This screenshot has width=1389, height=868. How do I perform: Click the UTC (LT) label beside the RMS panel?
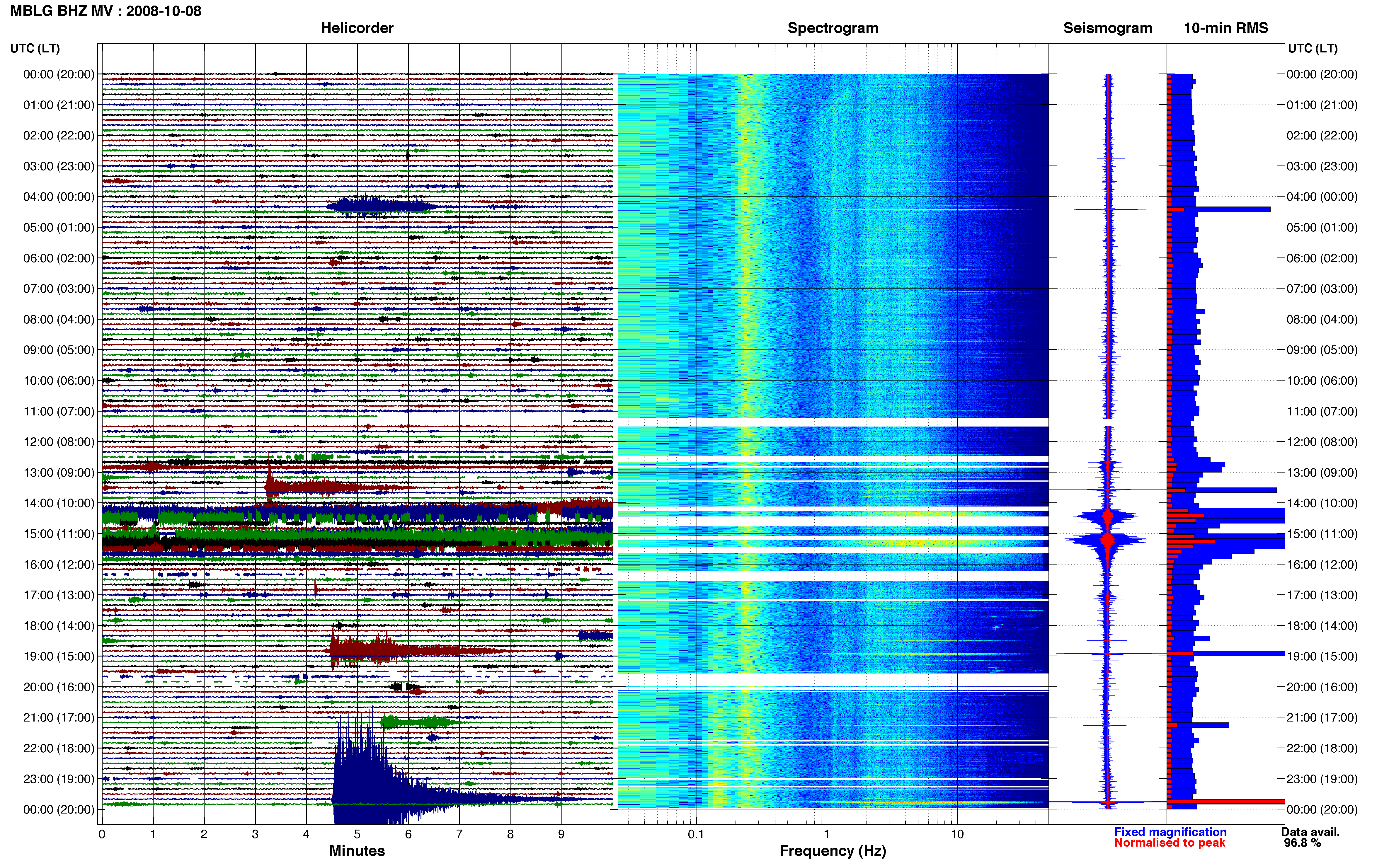pyautogui.click(x=1313, y=48)
